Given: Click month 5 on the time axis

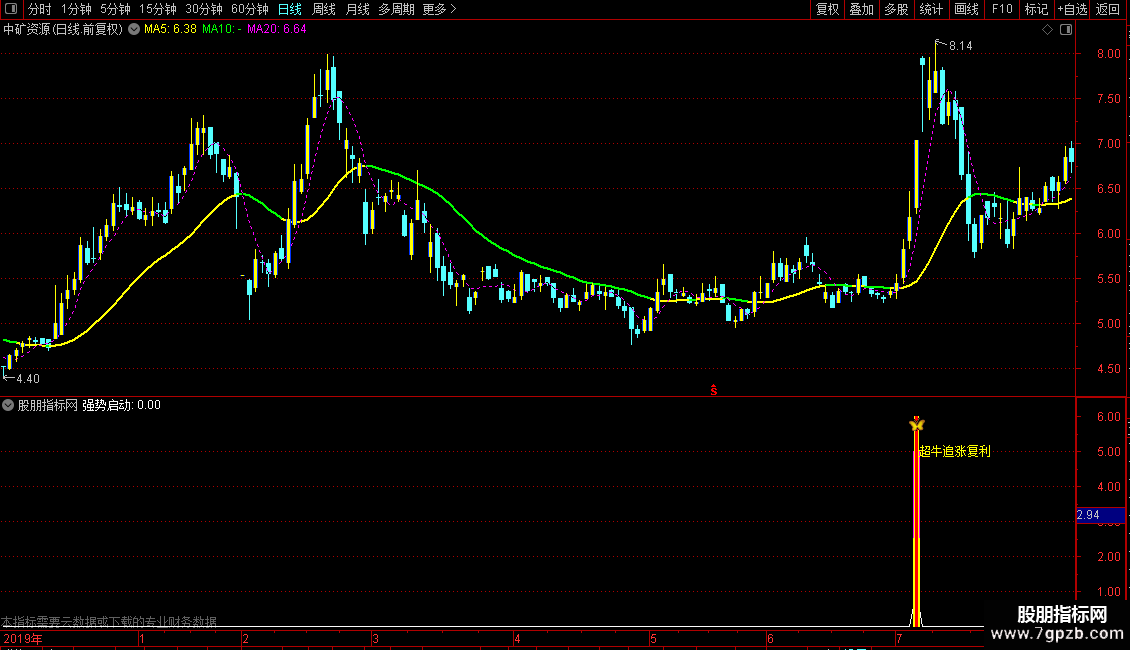Looking at the screenshot, I should tap(654, 639).
